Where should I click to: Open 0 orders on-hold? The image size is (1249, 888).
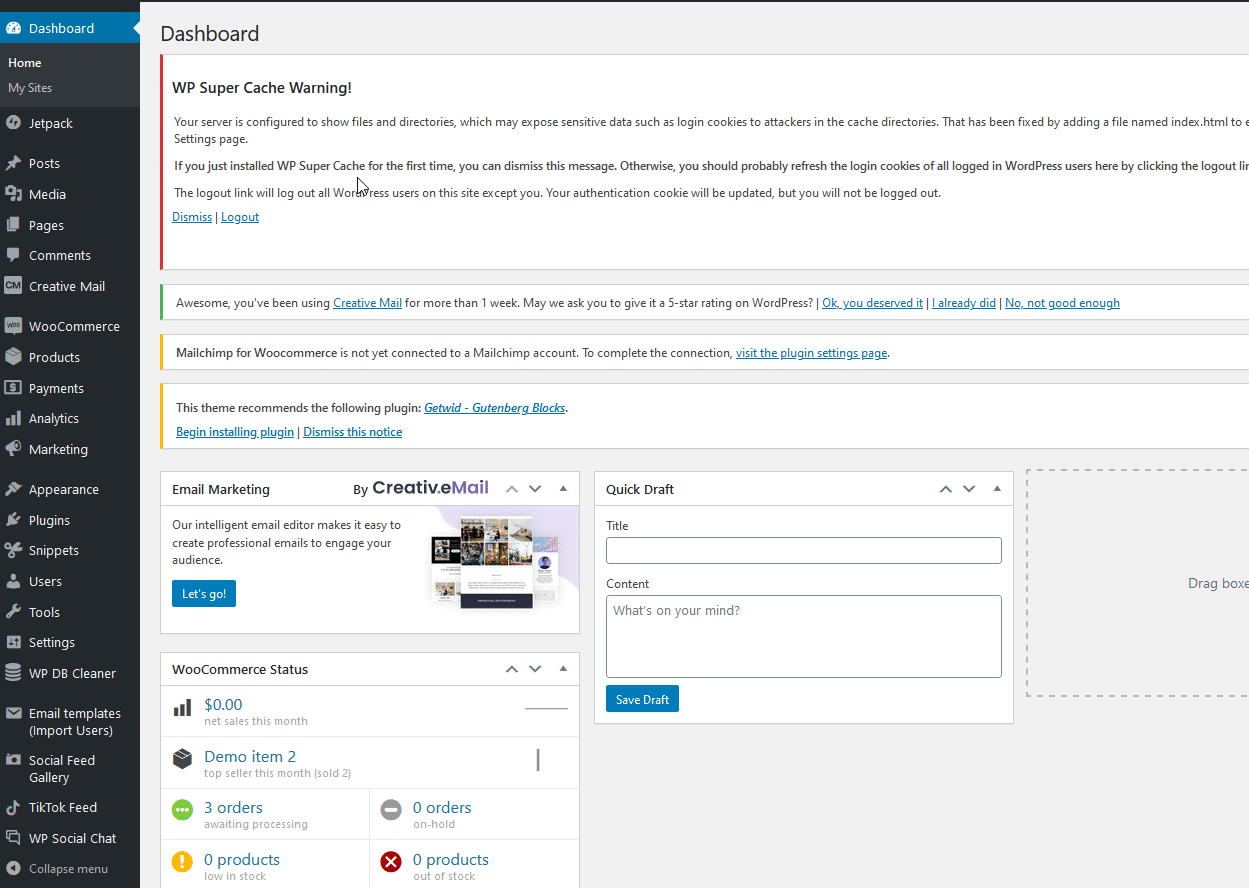[442, 807]
